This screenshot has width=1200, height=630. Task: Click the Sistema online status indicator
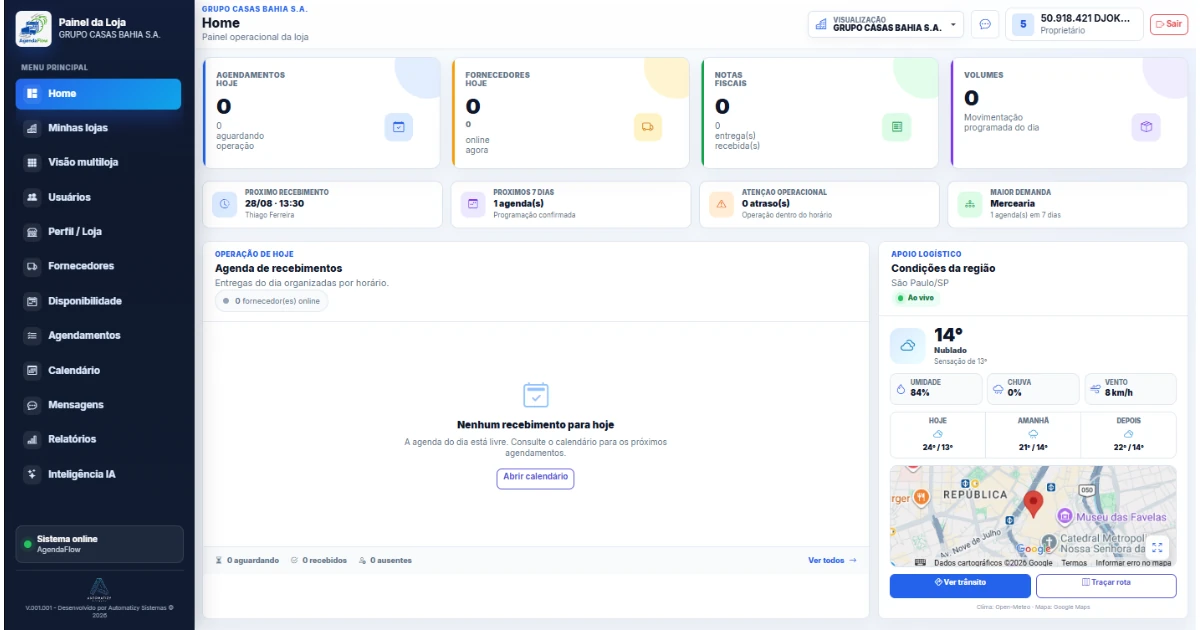coord(100,544)
